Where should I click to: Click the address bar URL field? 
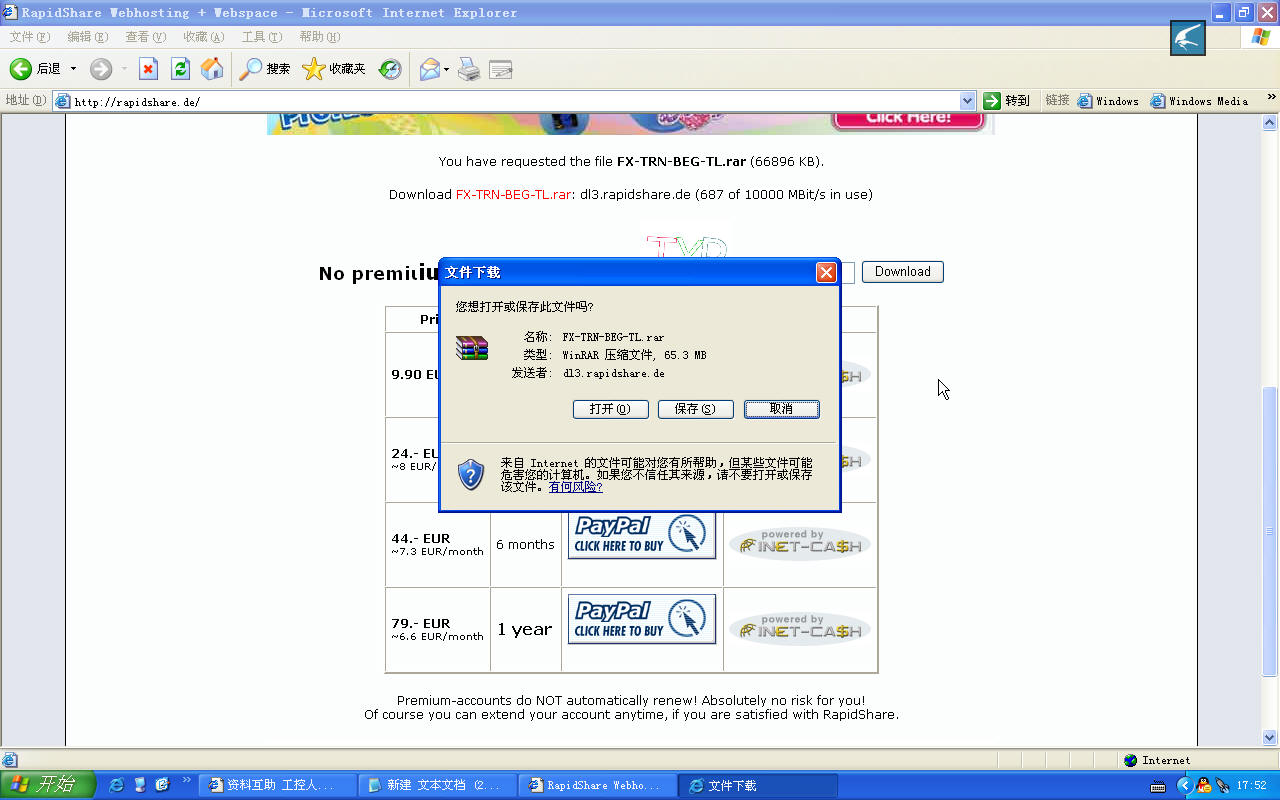(x=500, y=101)
